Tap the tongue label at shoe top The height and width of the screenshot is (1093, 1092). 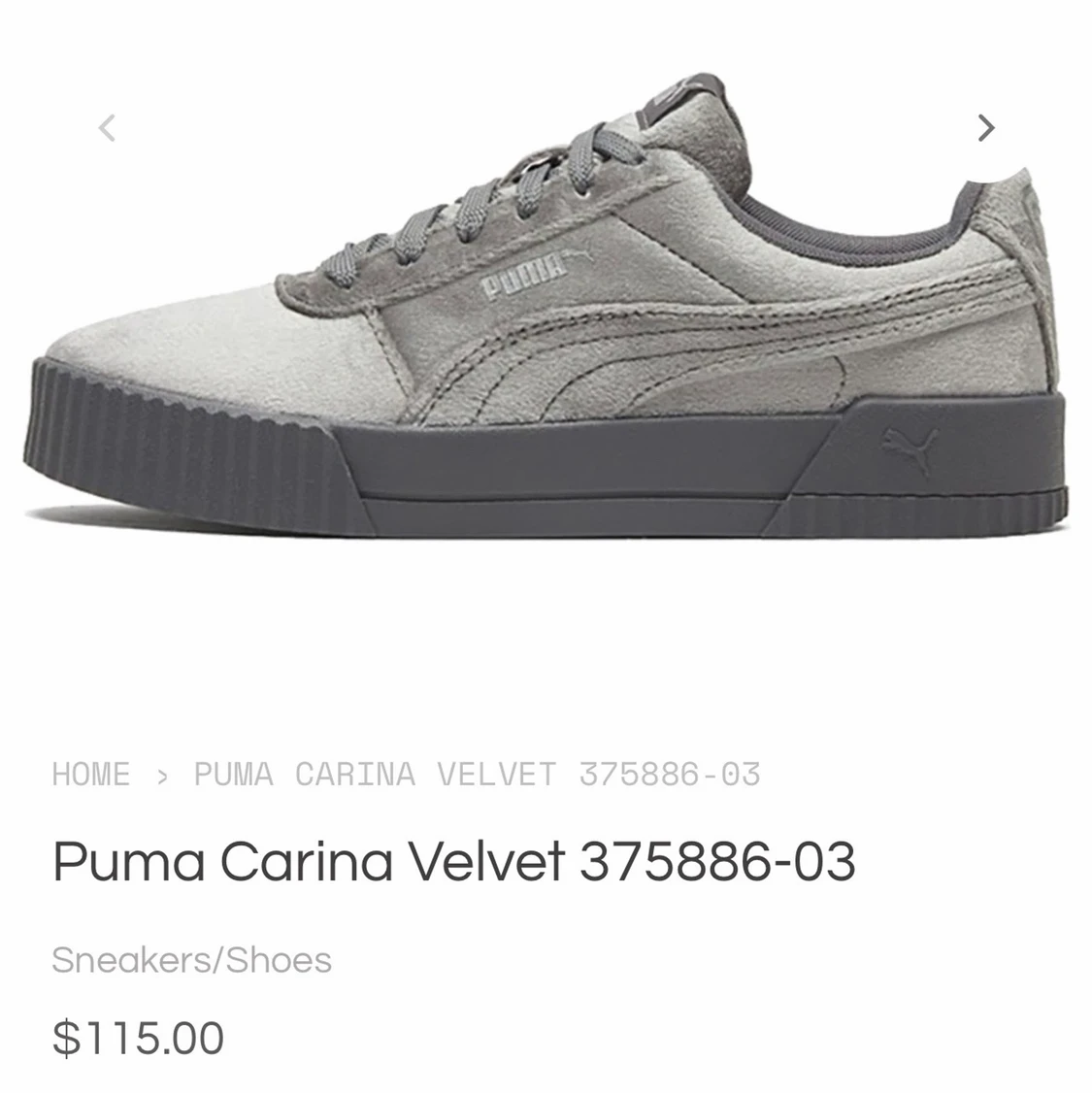coord(679,95)
